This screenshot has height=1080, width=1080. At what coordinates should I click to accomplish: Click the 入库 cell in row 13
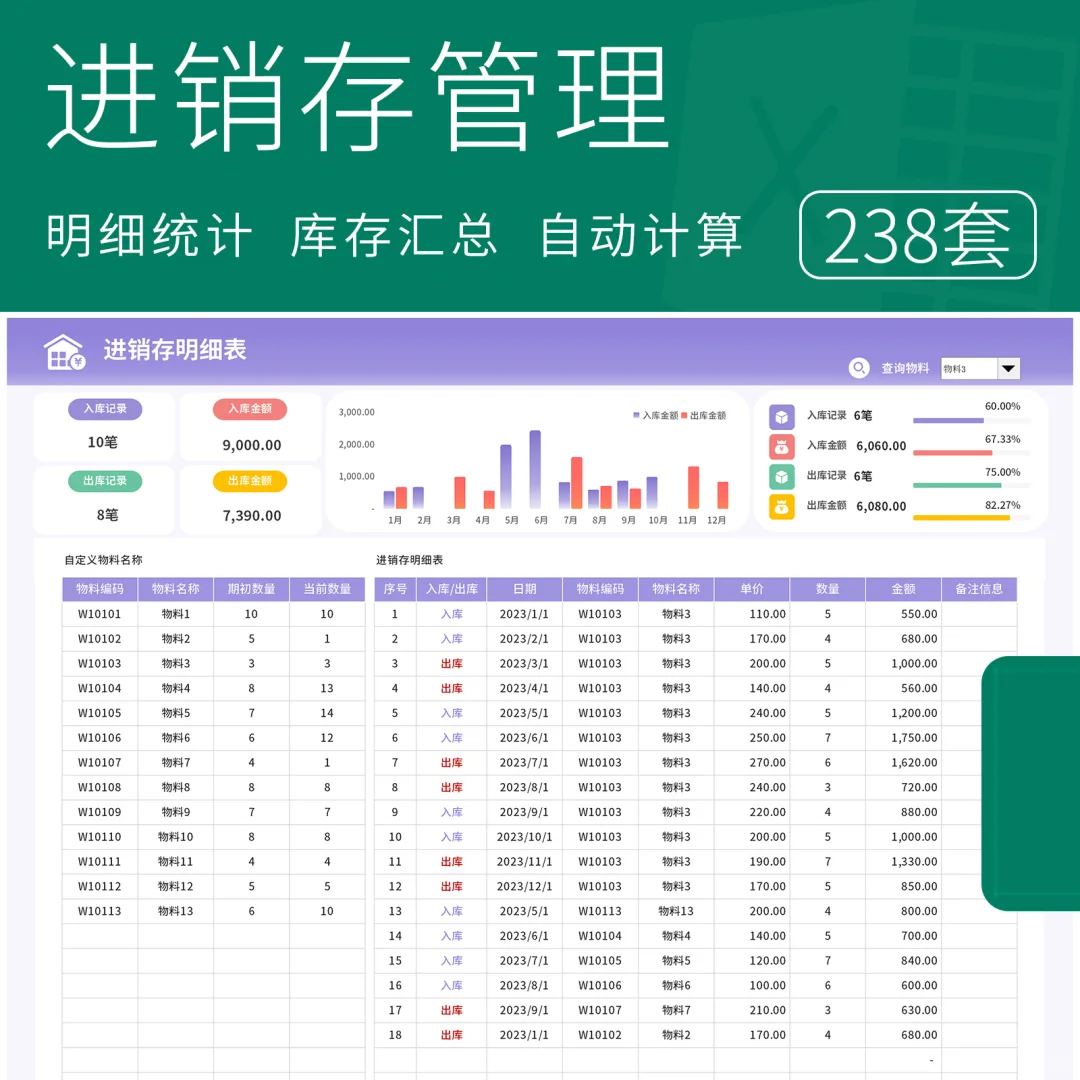pos(452,911)
